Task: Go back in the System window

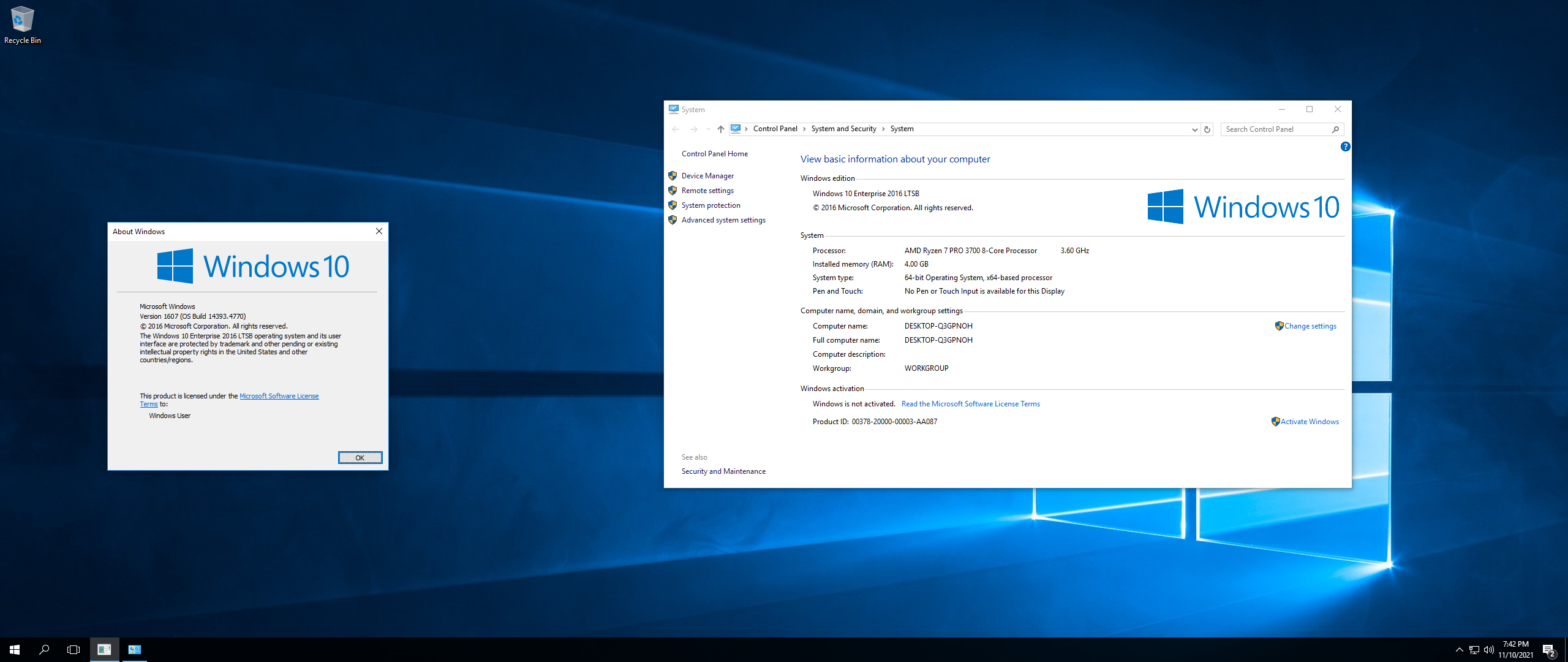Action: (676, 129)
